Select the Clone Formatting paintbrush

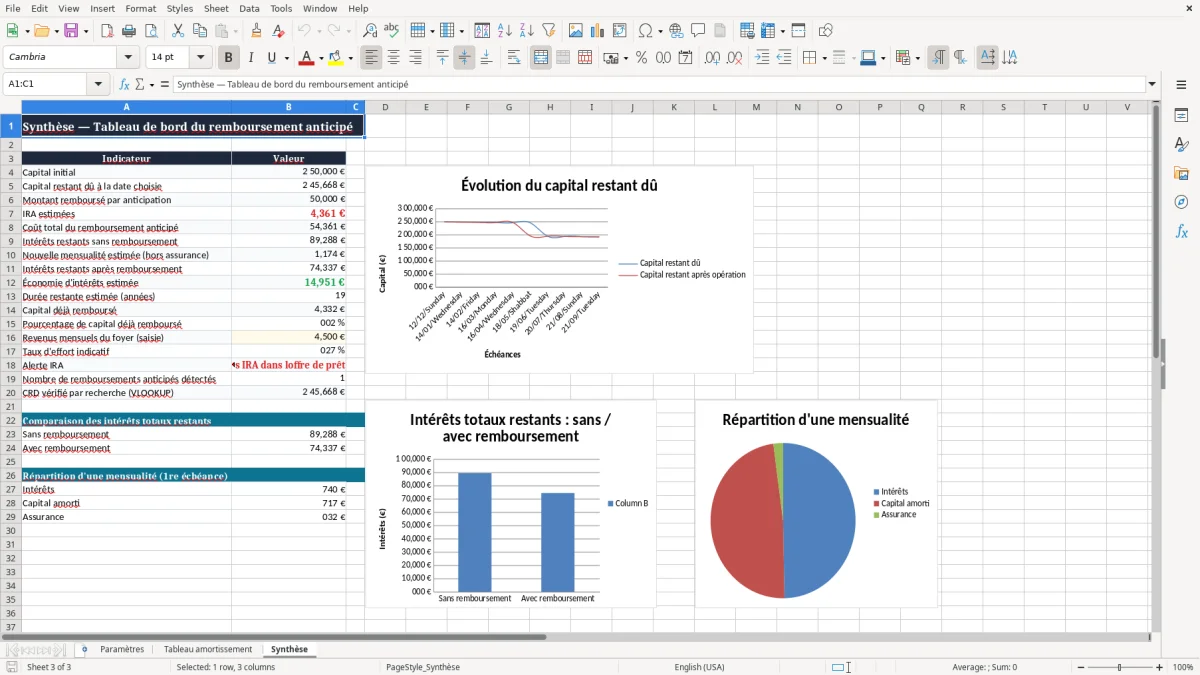(256, 30)
